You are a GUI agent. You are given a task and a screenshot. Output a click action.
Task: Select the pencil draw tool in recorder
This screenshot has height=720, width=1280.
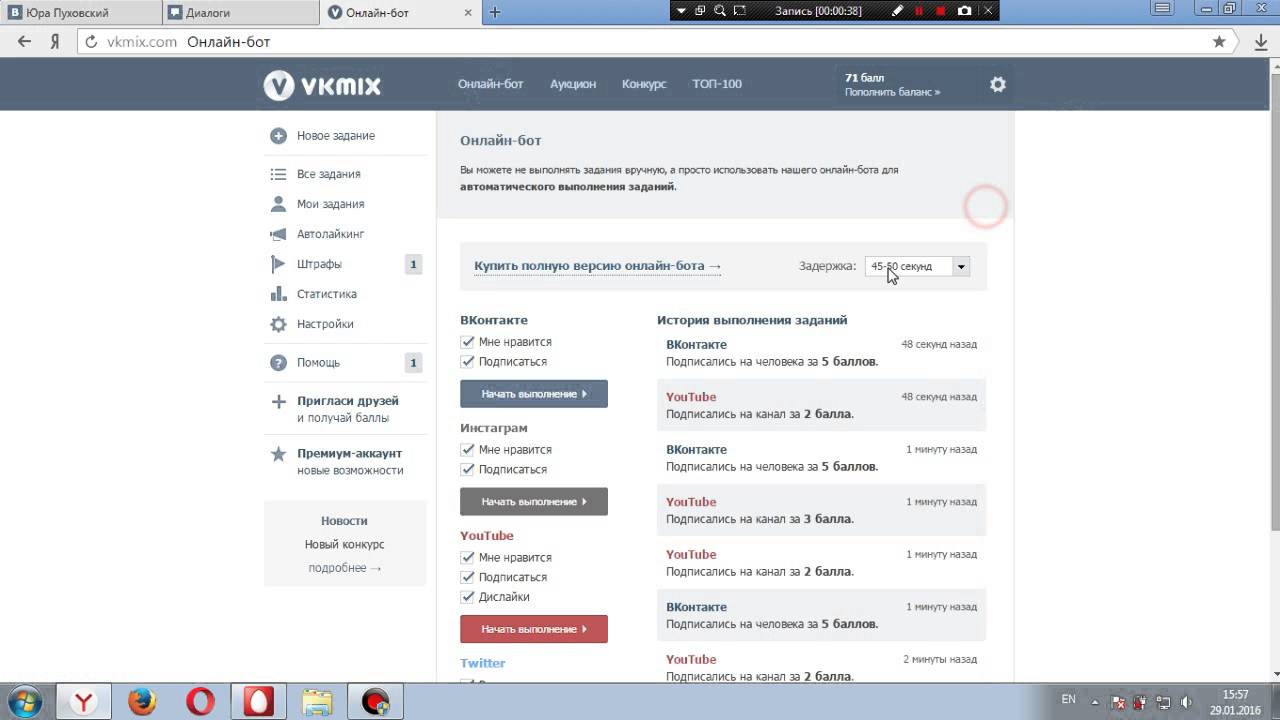pyautogui.click(x=897, y=11)
